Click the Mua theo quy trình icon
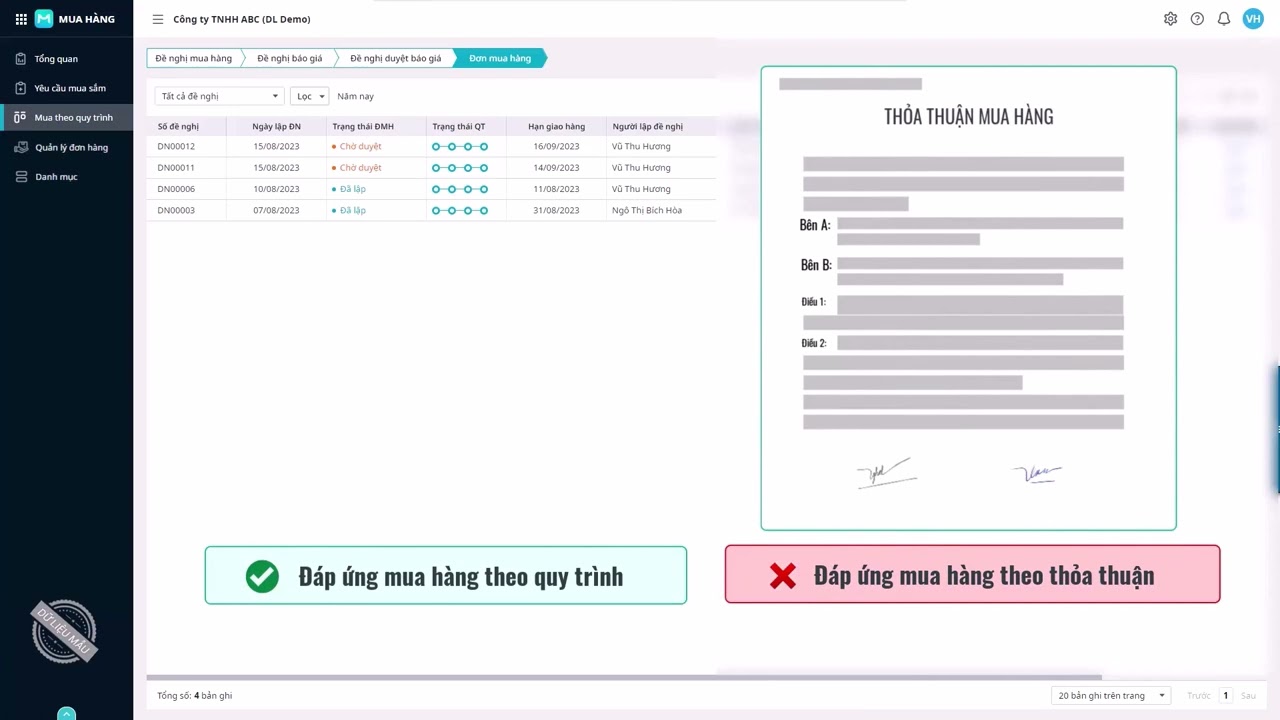Screen dimensions: 1280x720 (21, 117)
